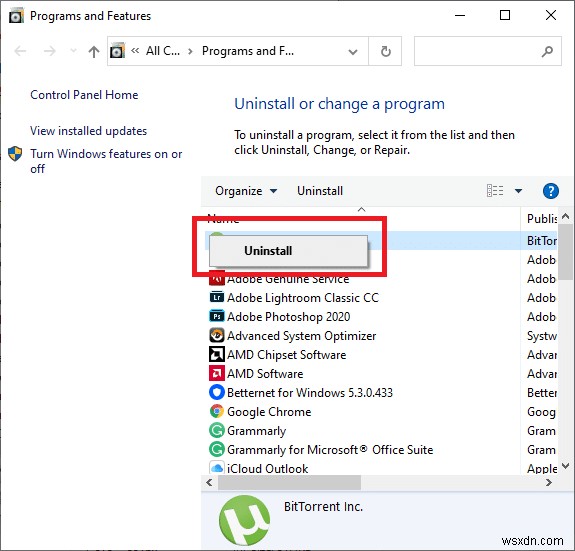Click the Betternet shield icon
This screenshot has height=551, width=575.
216,392
